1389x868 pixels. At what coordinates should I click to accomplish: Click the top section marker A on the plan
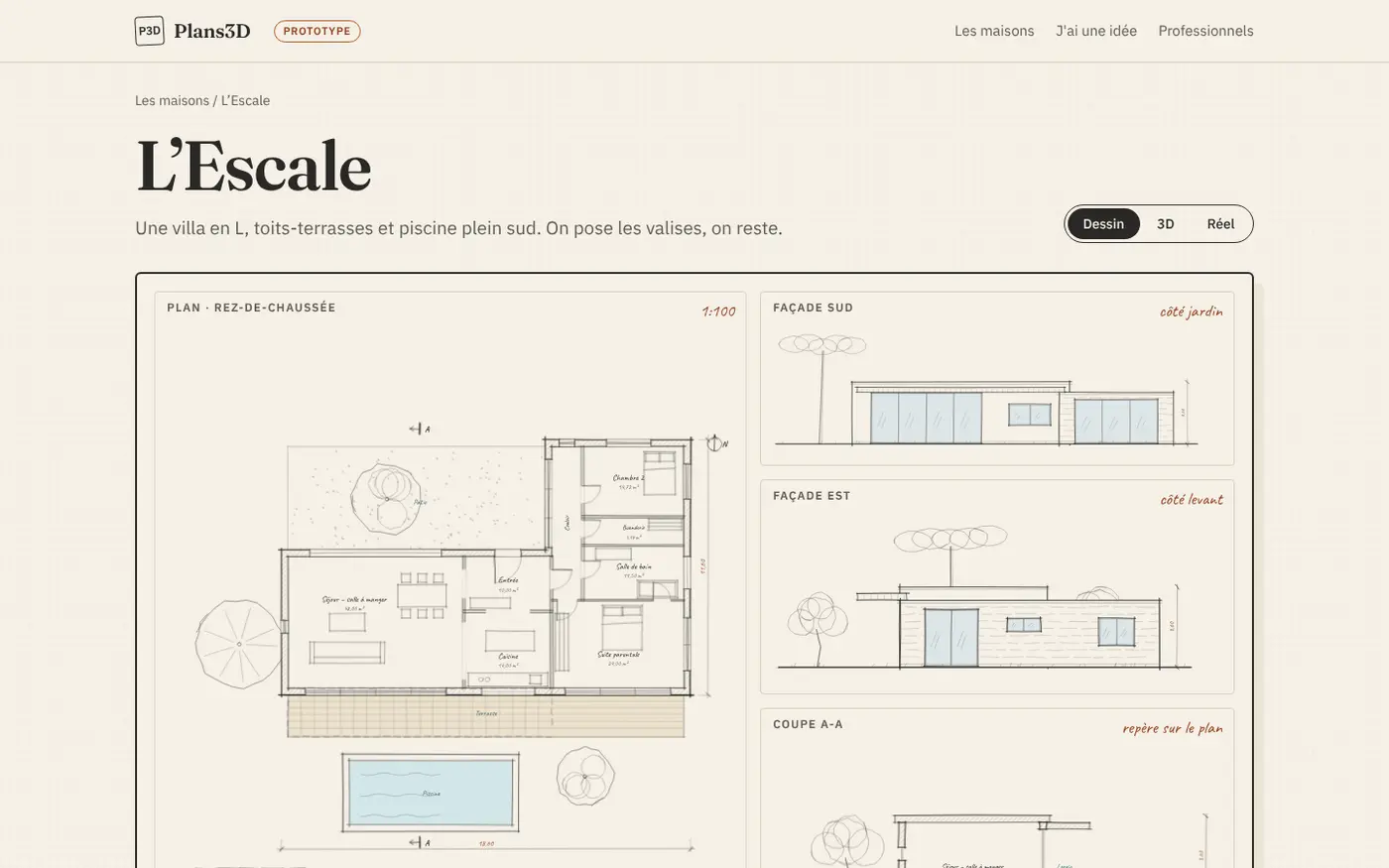(420, 429)
